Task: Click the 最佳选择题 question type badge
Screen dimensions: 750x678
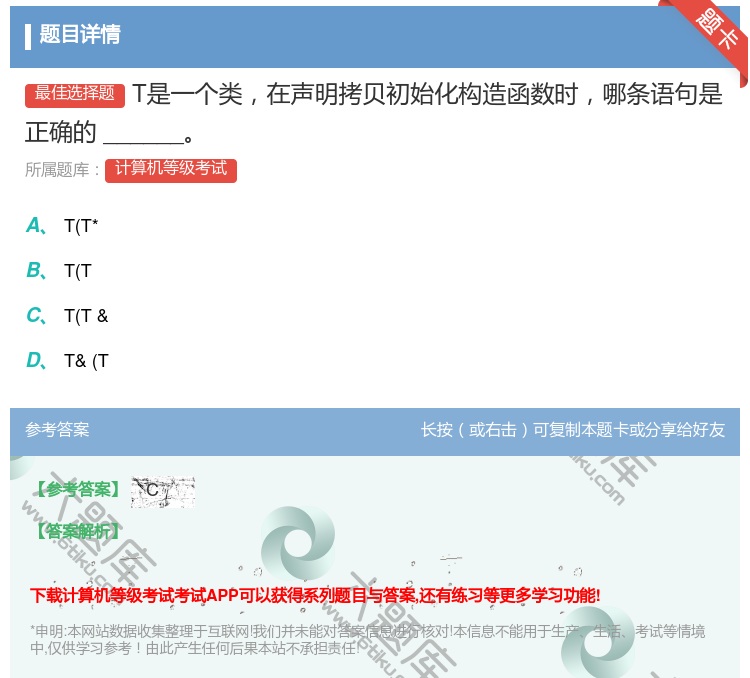Action: pos(75,95)
